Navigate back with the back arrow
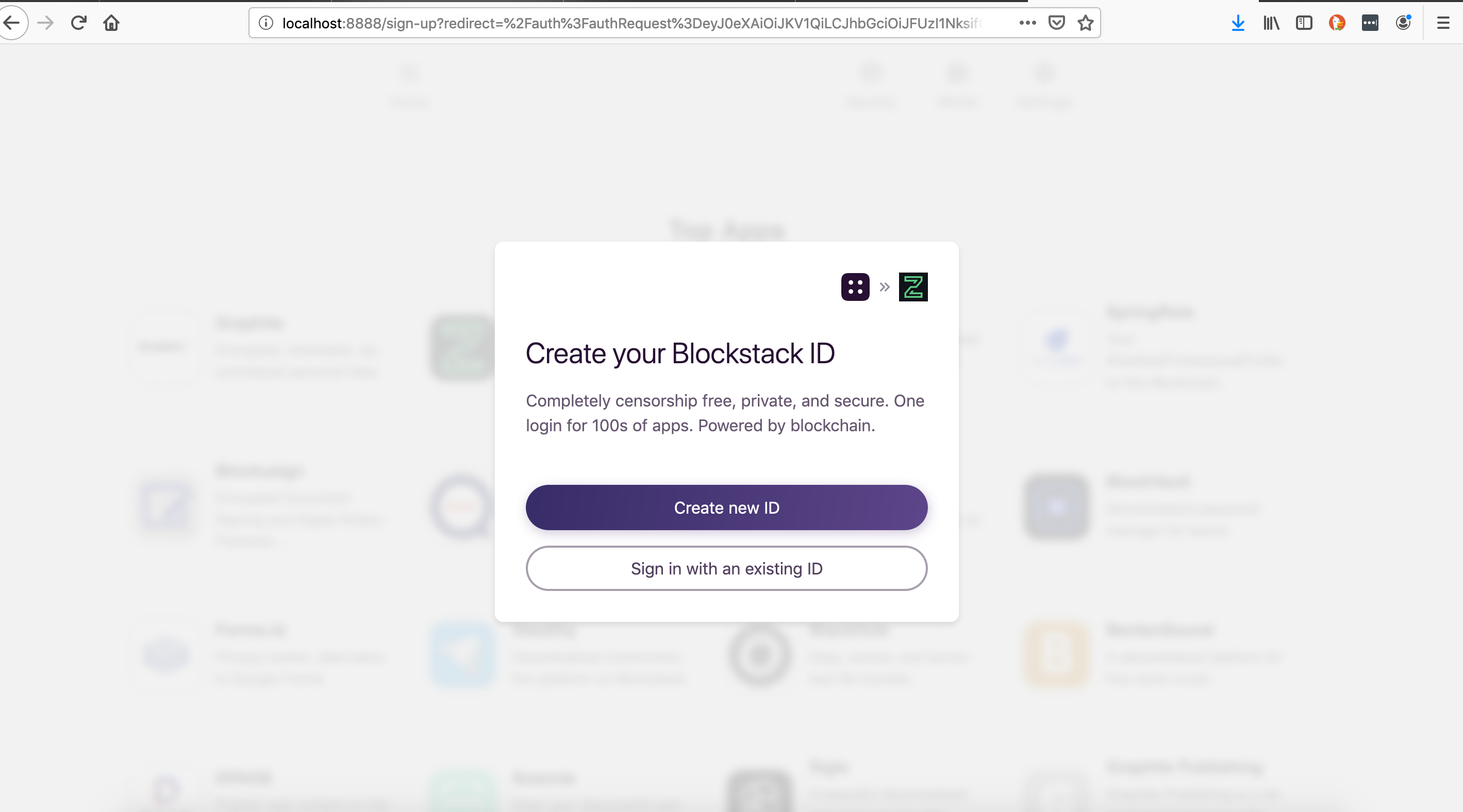Viewport: 1463px width, 812px height. pos(13,23)
